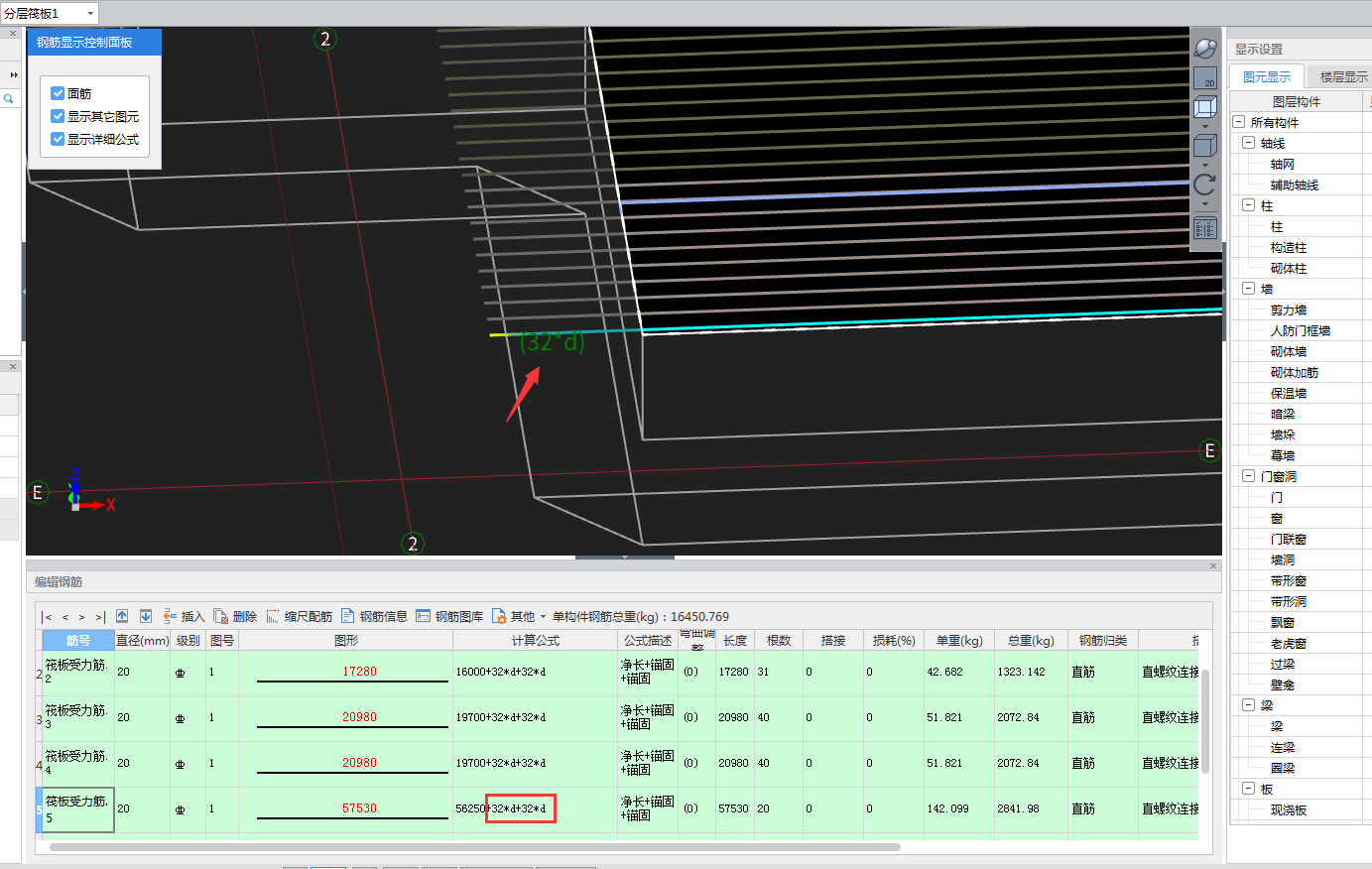Screen dimensions: 1372x869
Task: Switch to 2D view mode icon
Action: 1205,78
